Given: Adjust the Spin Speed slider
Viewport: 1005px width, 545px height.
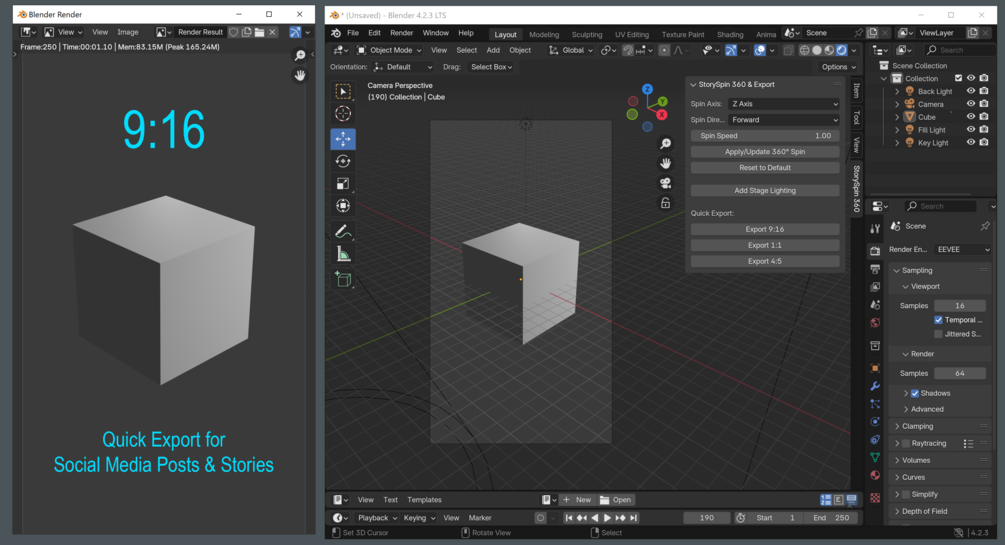Looking at the screenshot, I should (765, 136).
